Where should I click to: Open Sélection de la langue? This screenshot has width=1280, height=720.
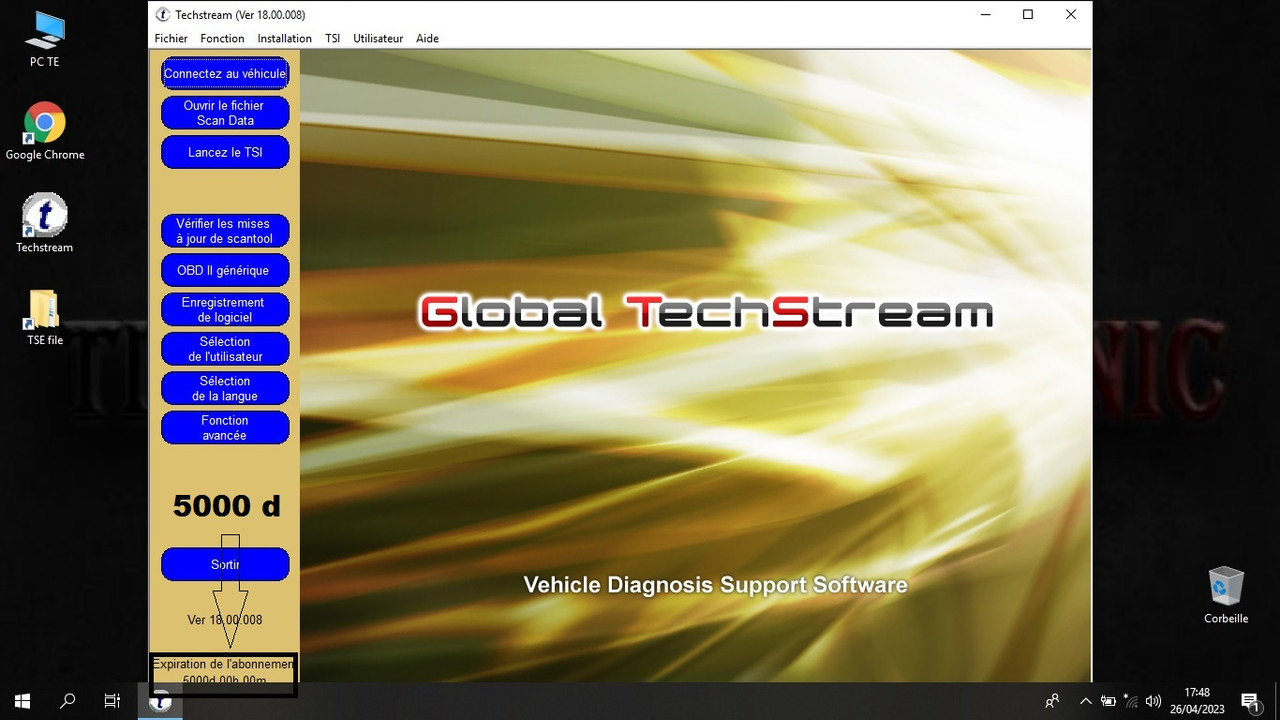225,388
